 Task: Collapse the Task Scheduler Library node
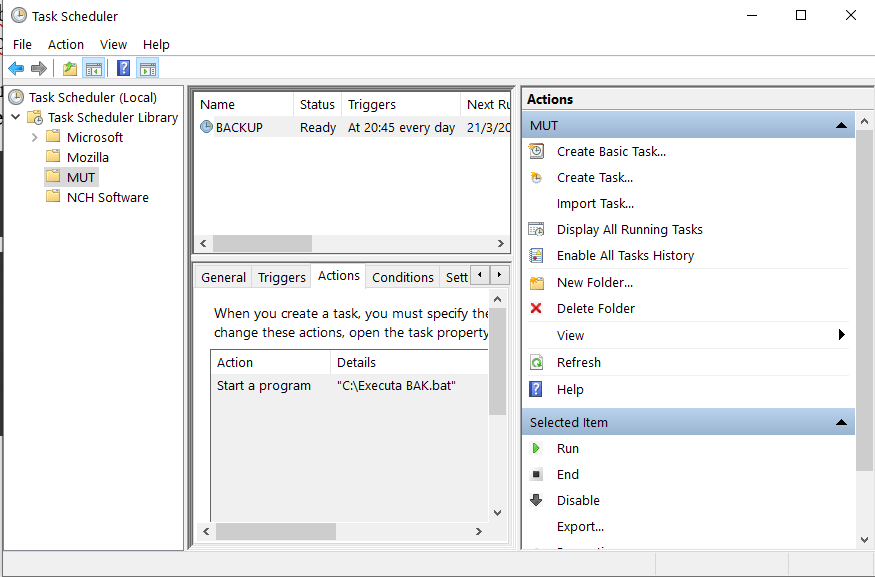tap(17, 117)
